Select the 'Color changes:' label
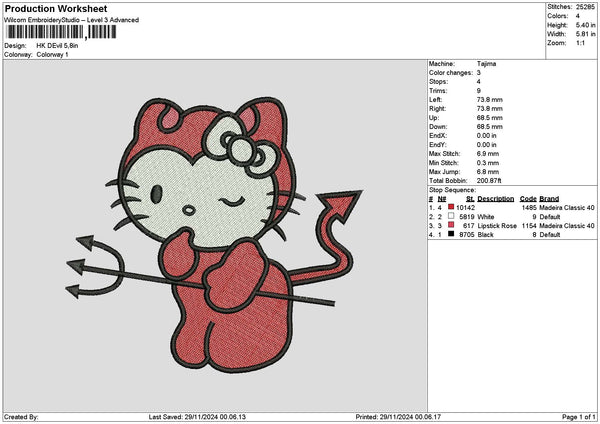600x424 pixels. coord(451,73)
